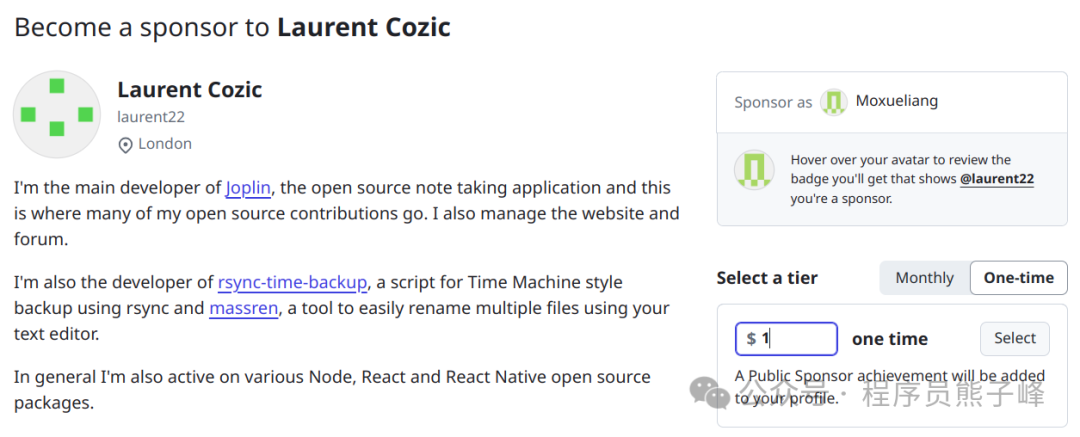Click the 'one time' label next to amount
This screenshot has height=437, width=1080.
[890, 339]
